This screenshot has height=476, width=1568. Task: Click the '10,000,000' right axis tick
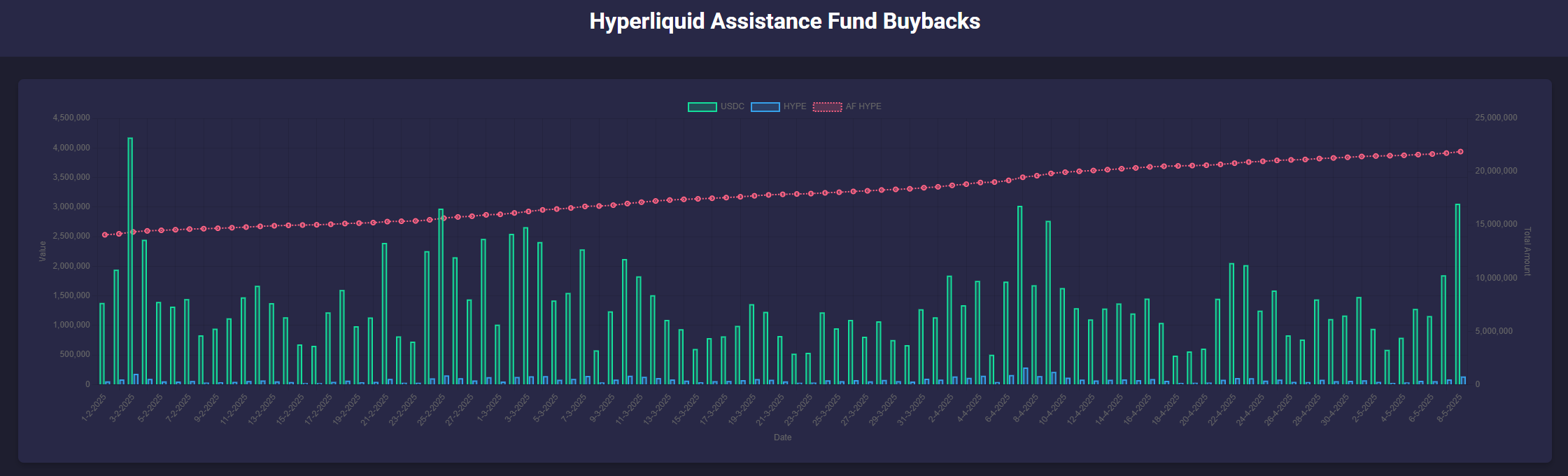(1496, 278)
